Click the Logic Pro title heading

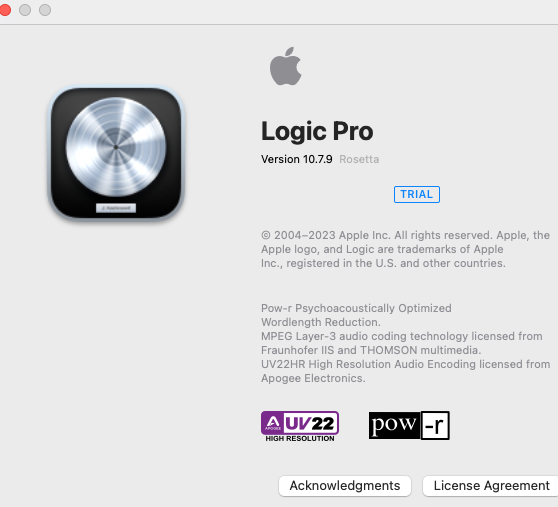317,131
